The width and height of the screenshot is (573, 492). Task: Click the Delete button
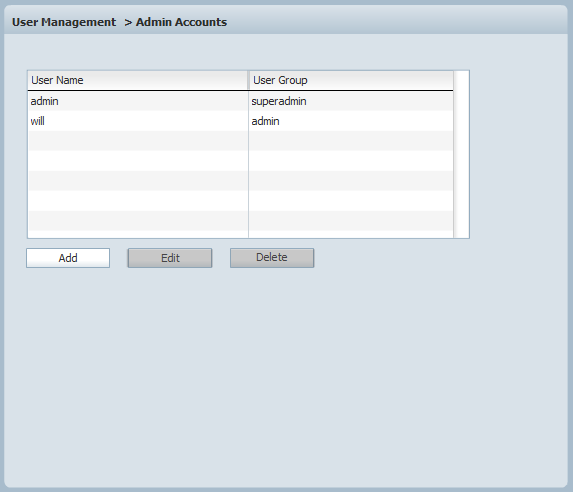[272, 258]
